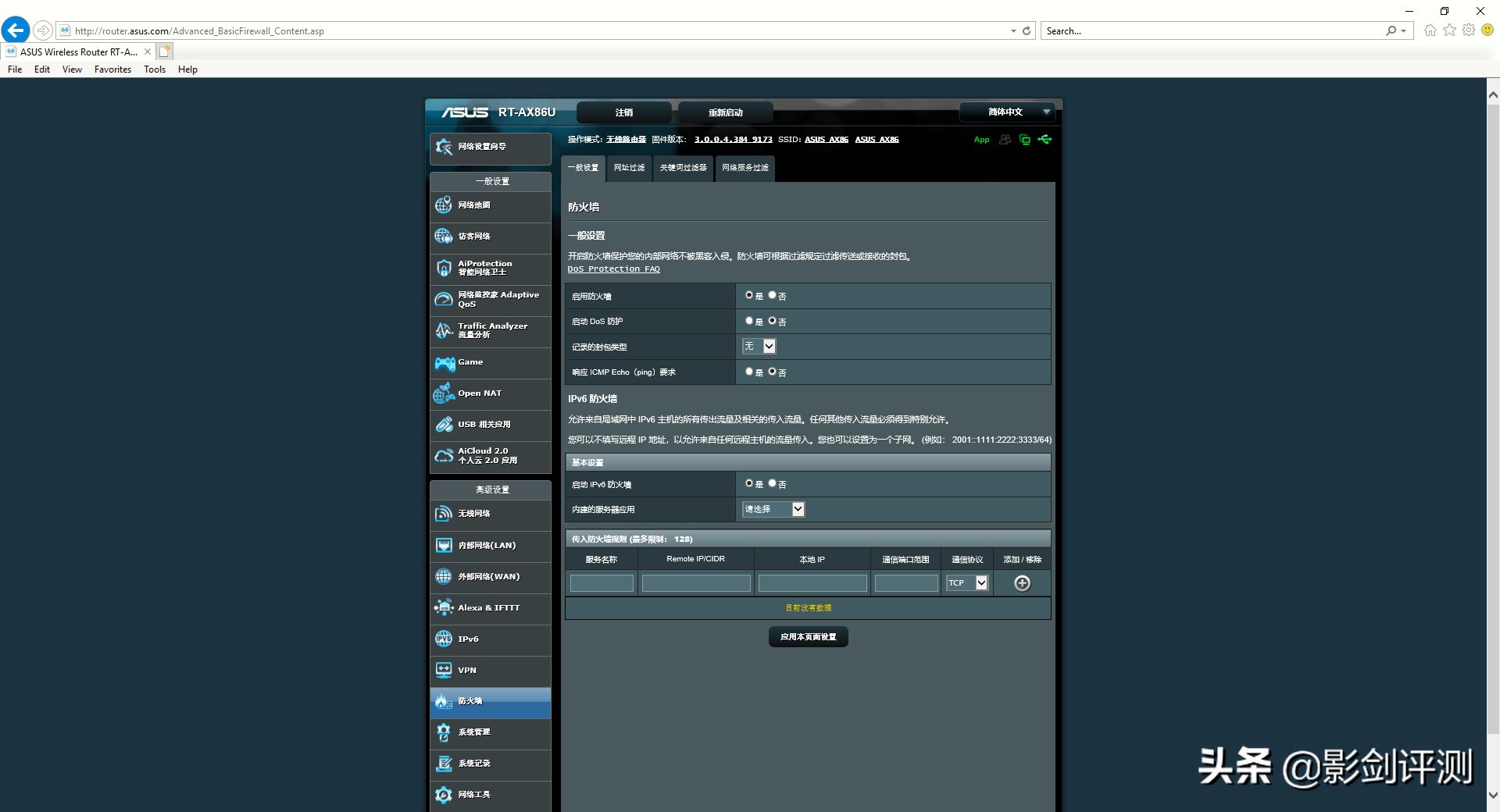Screen dimensions: 1500x812
Task: Select 是 for ICMP Echo ping response
Action: tap(749, 372)
